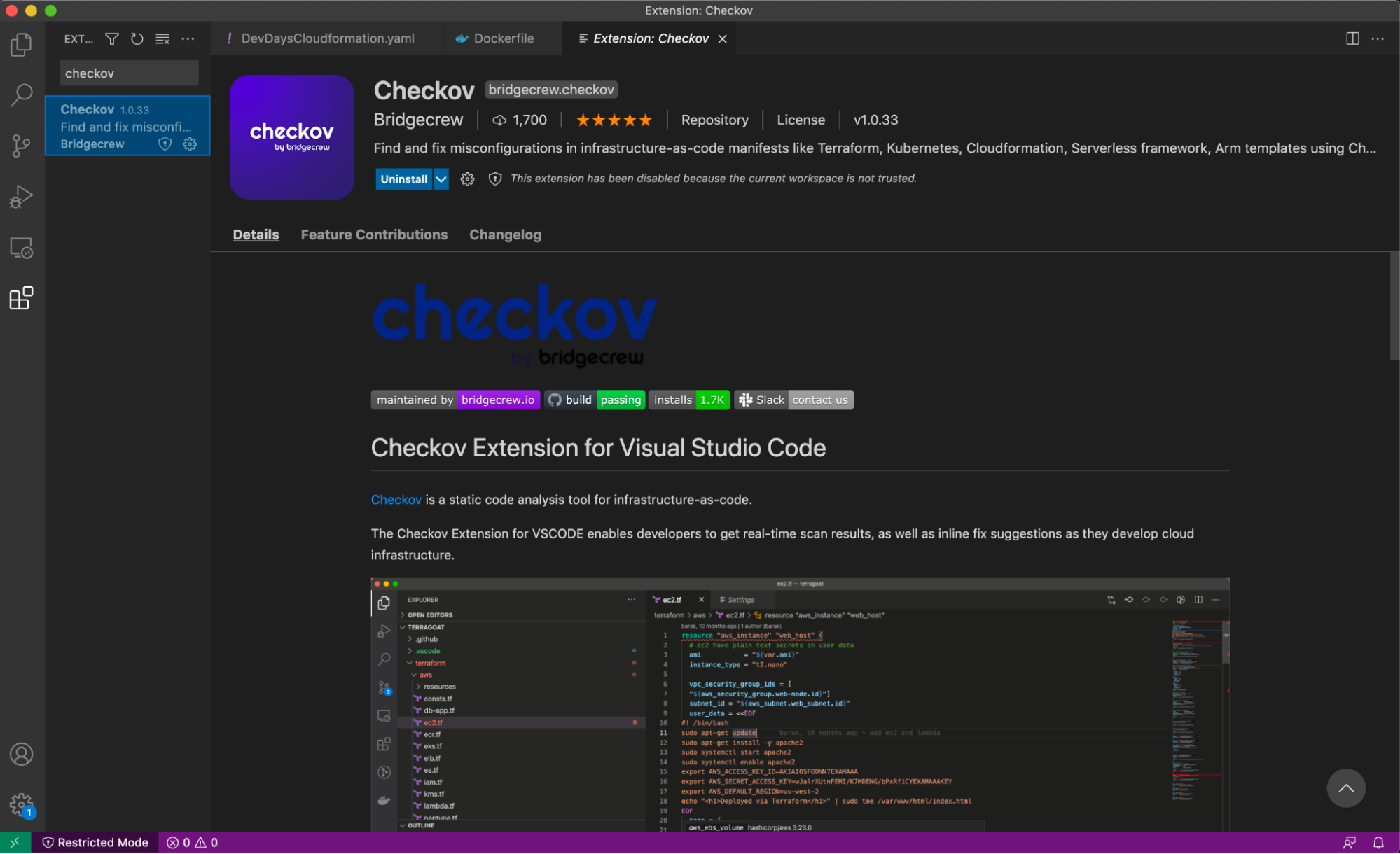Viewport: 1400px width, 854px height.
Task: Select the Details tab
Action: click(256, 235)
